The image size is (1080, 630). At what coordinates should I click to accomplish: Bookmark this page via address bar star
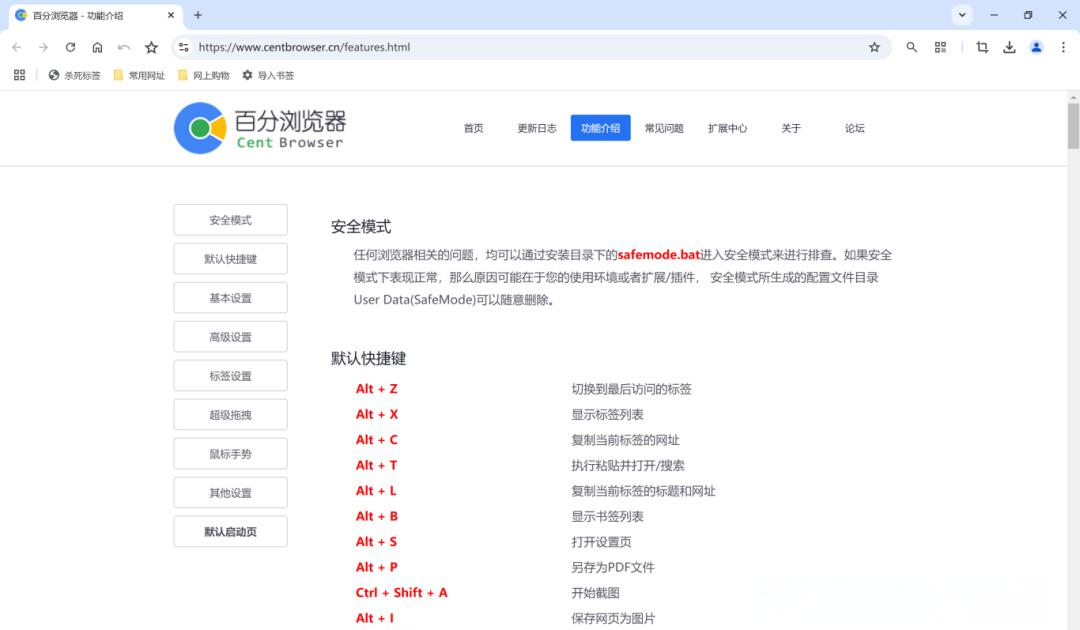pos(874,47)
